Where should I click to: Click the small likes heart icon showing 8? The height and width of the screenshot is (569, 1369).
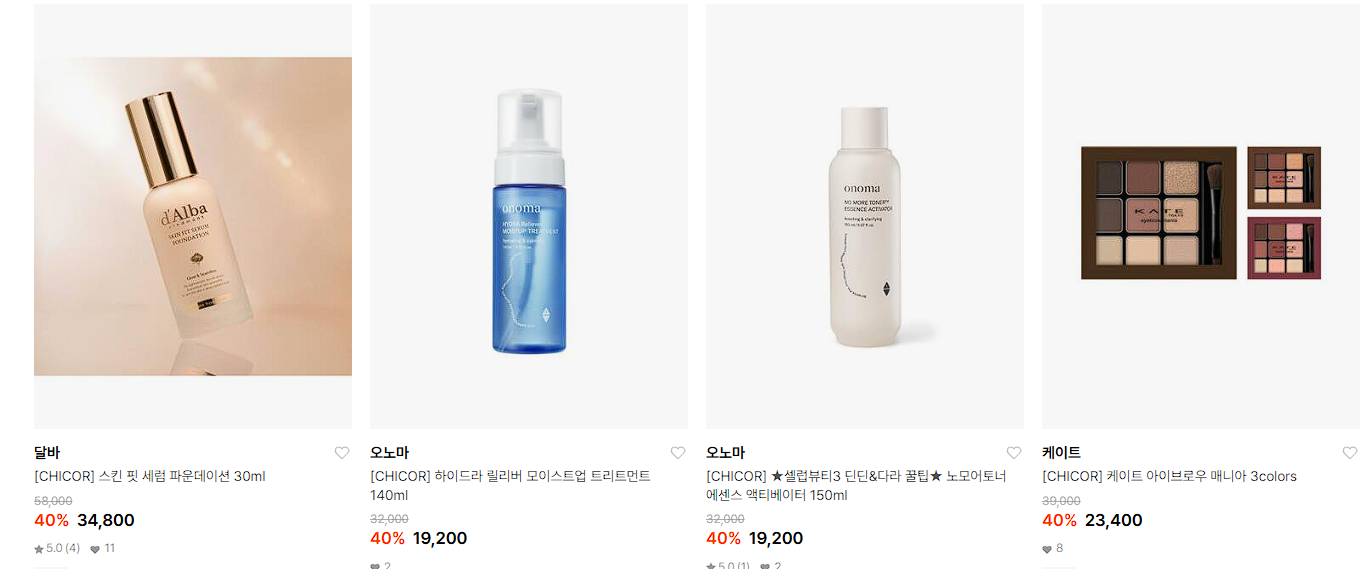click(1047, 549)
